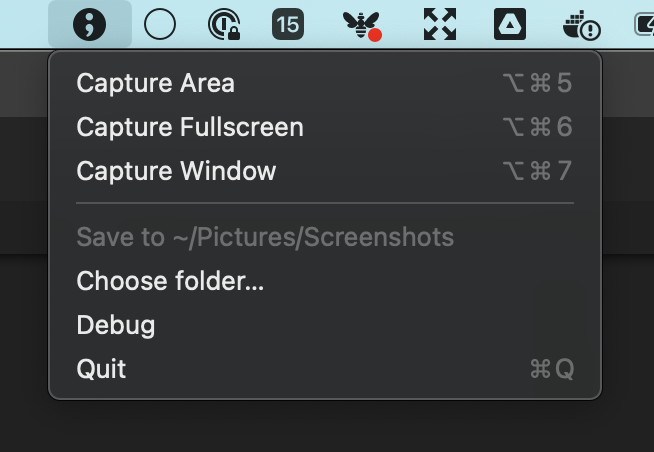
Task: Click the red notification dot on the bee
Action: pyautogui.click(x=375, y=35)
